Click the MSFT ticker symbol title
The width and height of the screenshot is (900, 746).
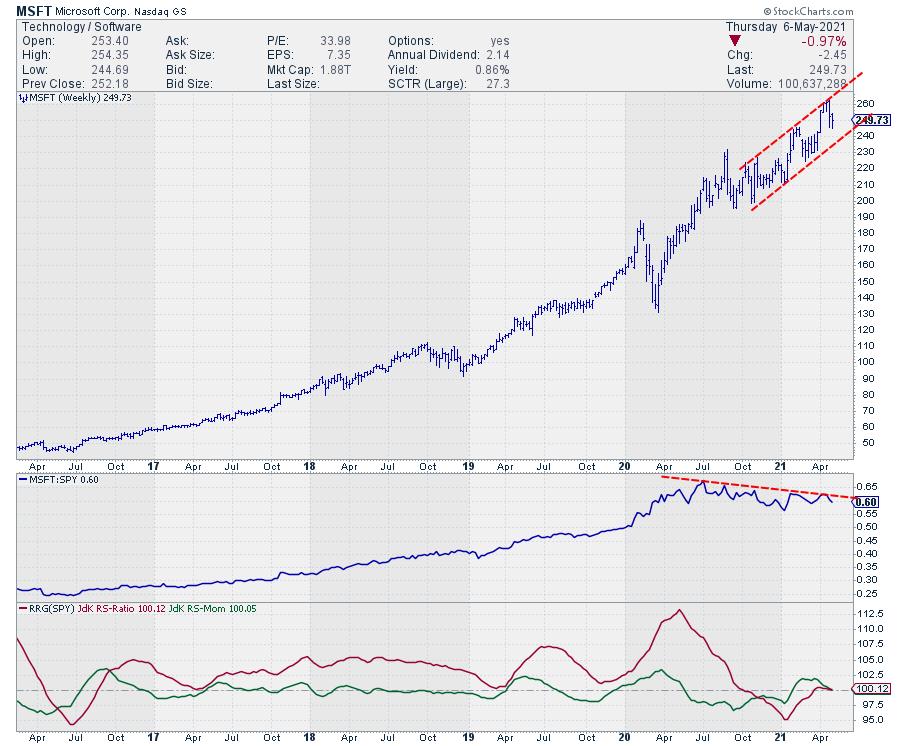[x=34, y=11]
